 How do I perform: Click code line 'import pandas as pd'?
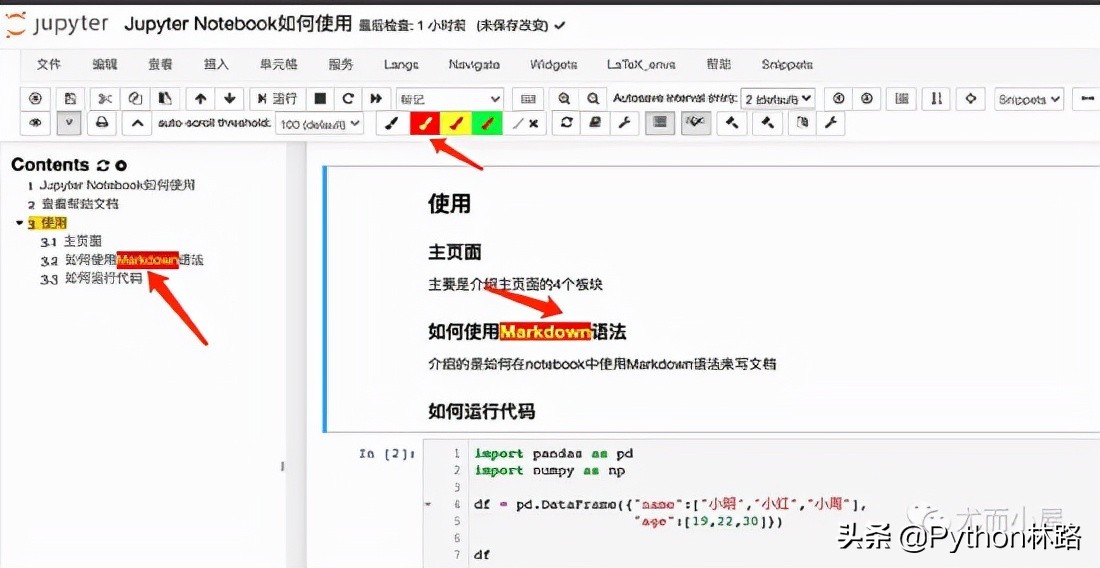coord(554,454)
